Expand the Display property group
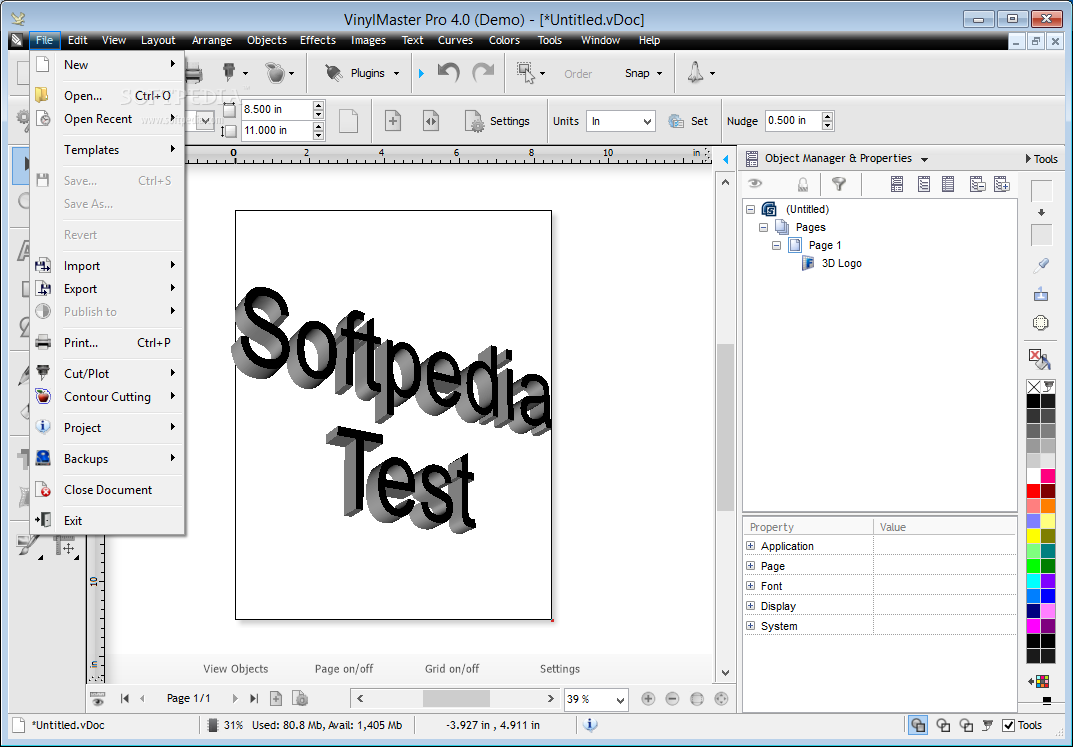Screen dimensions: 1073x747 coord(751,606)
